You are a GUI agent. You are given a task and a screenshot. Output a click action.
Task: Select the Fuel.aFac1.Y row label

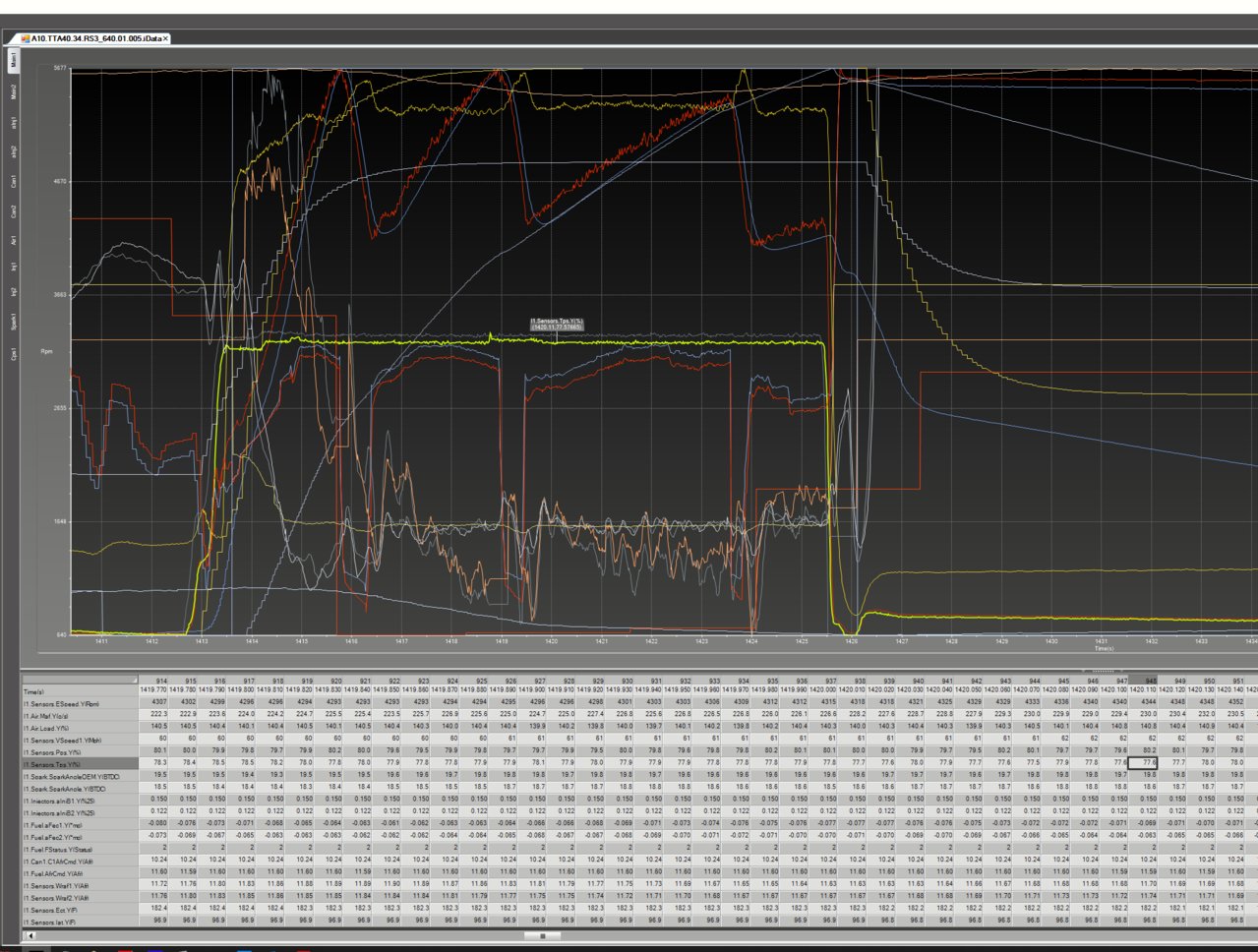click(80, 825)
